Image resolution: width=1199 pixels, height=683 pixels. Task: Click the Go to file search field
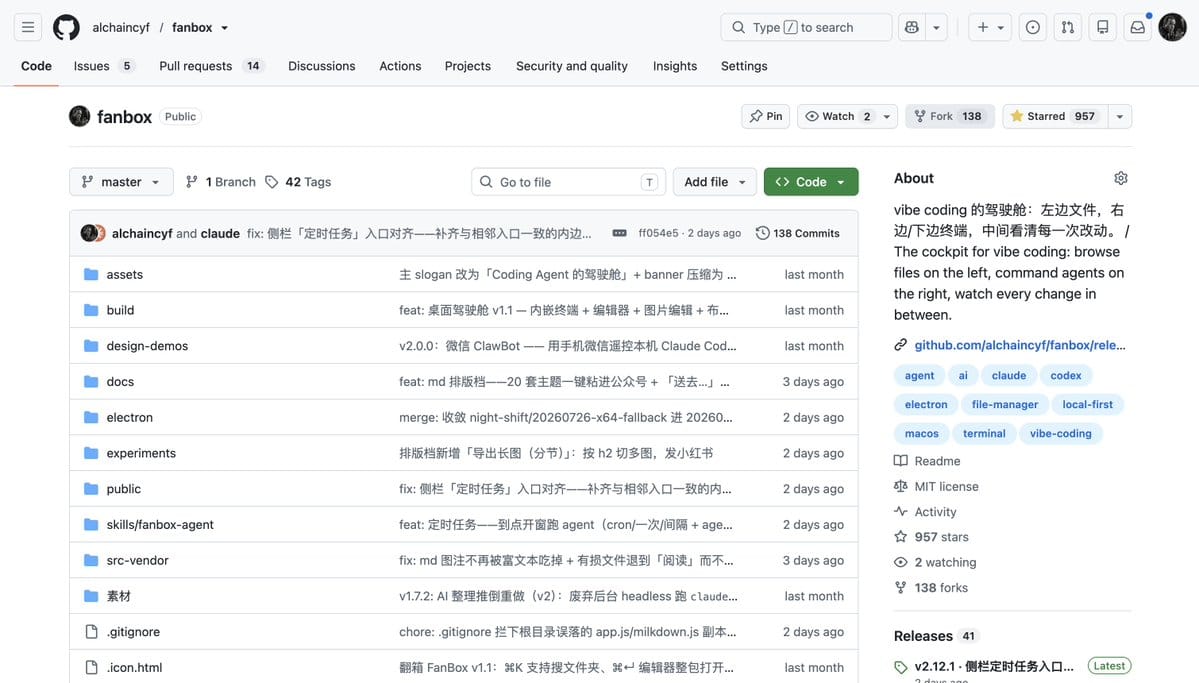568,182
